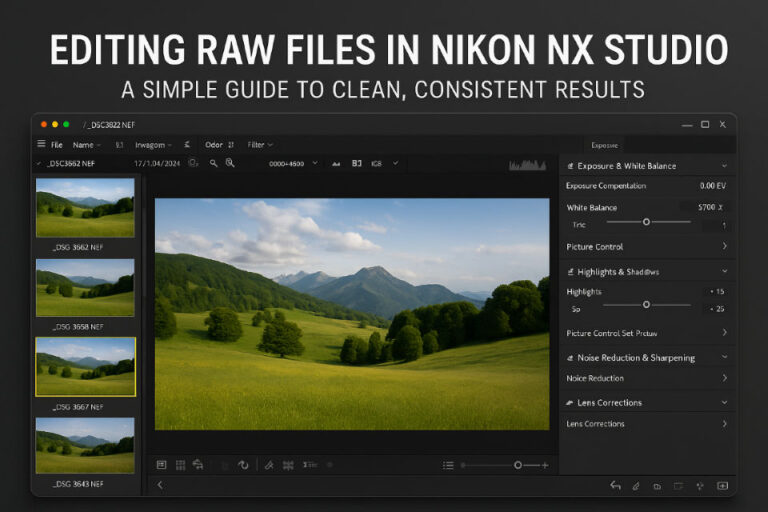This screenshot has height=512, width=768.
Task: Collapse the Noise Reduction & Sharpening section
Action: click(724, 357)
